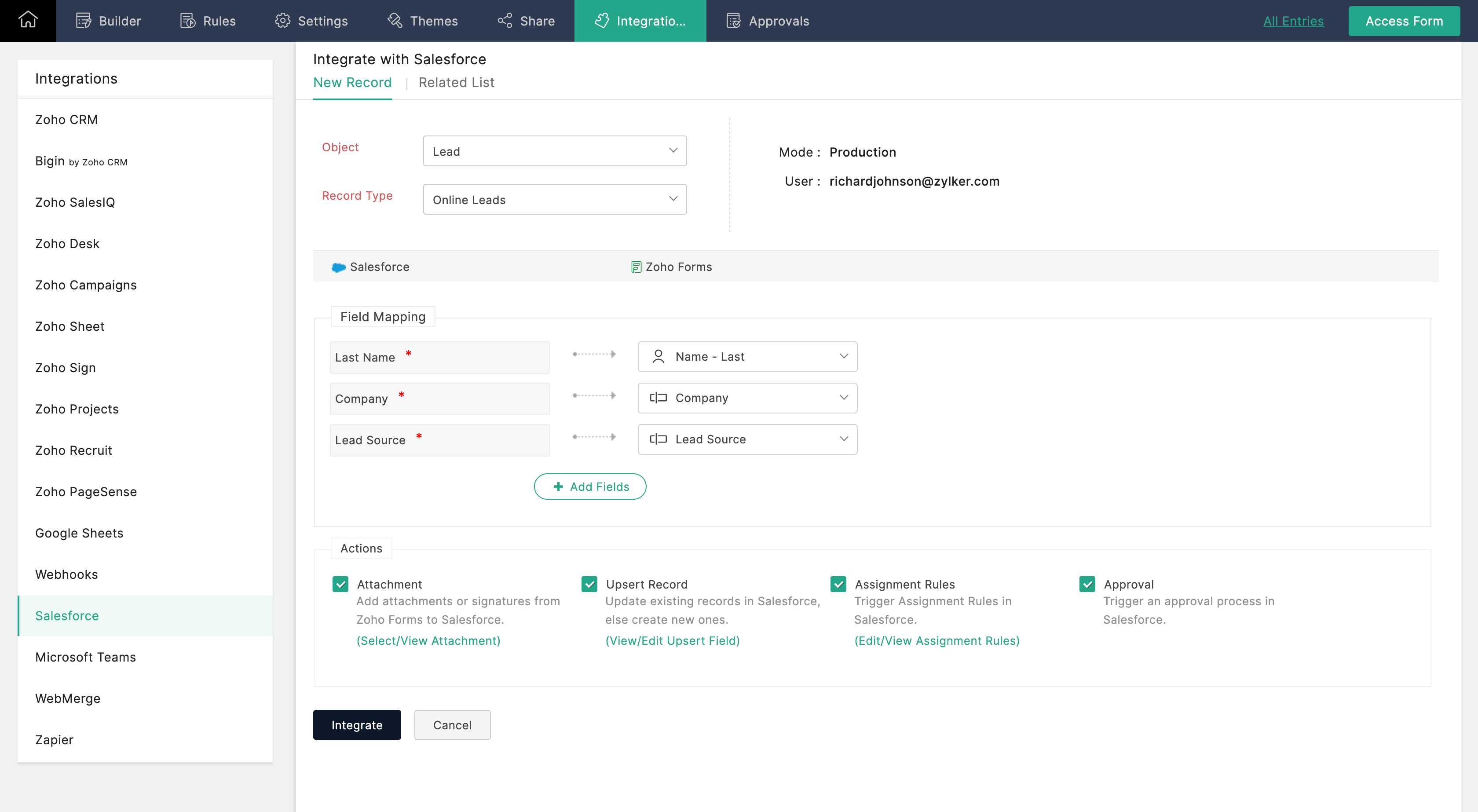This screenshot has width=1478, height=812.
Task: Open the View/Edit Upsert Field link
Action: pyautogui.click(x=673, y=640)
